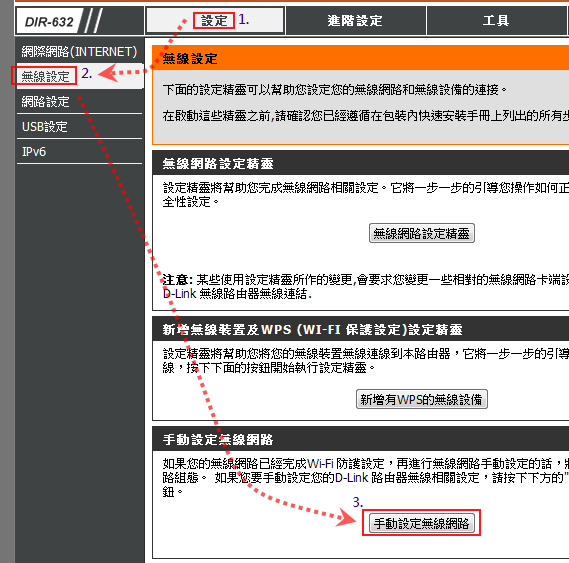This screenshot has width=569, height=563.
Task: Launch the 無線網路設定精靈 button
Action: 422,233
